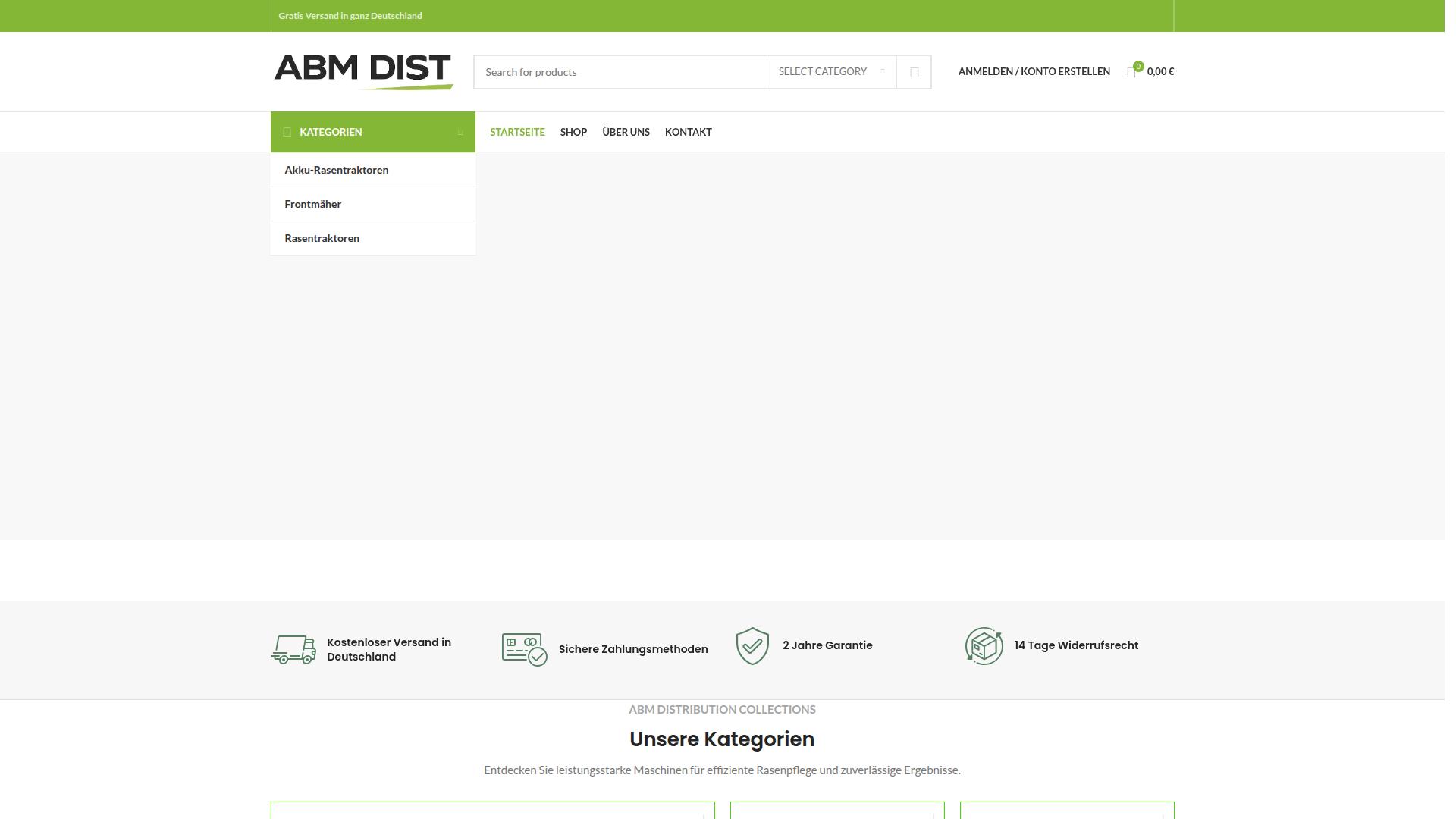Viewport: 1456px width, 819px height.
Task: Click the return package icon
Action: (984, 646)
